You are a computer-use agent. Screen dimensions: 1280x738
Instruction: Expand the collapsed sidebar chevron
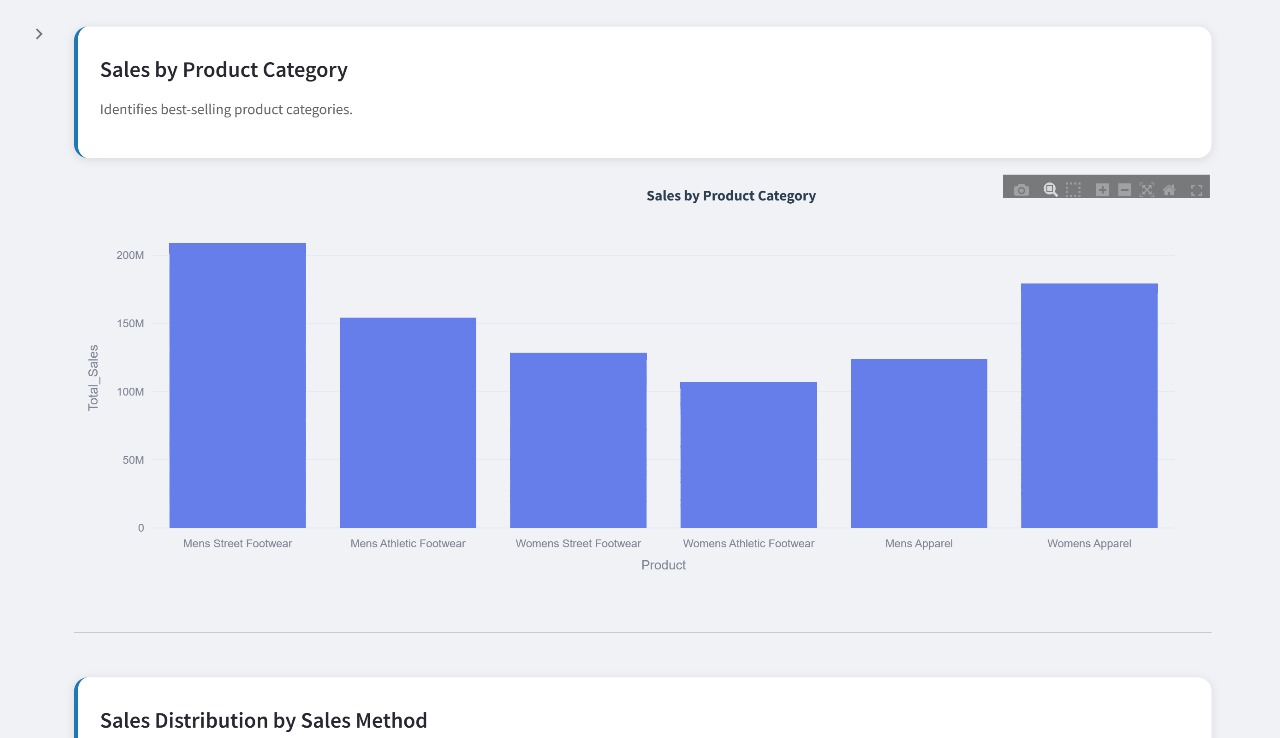tap(39, 34)
